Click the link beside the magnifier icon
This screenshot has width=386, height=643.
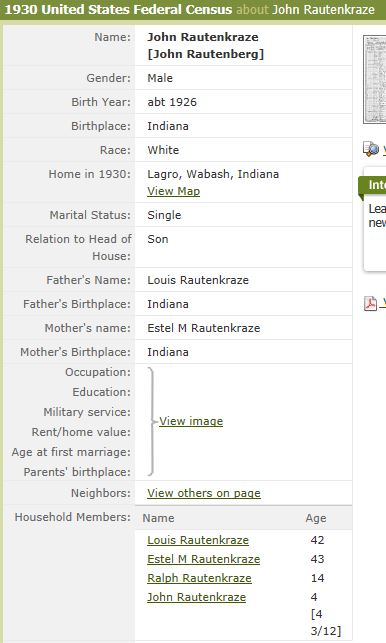click(384, 150)
